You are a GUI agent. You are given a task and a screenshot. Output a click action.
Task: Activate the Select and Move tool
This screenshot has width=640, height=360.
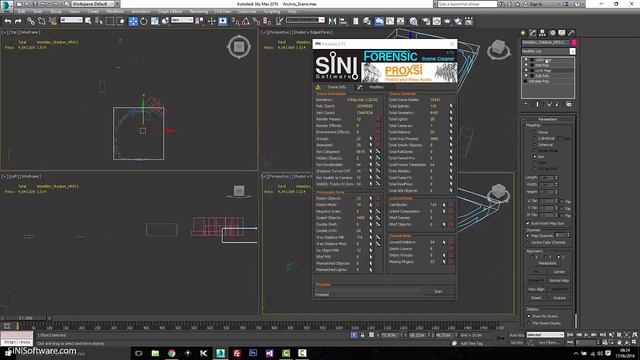(x=133, y=21)
